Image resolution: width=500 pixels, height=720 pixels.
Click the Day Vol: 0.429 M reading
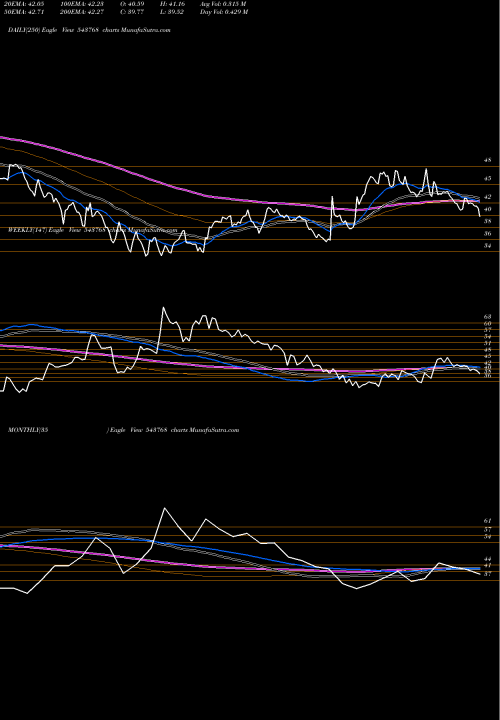tap(224, 12)
